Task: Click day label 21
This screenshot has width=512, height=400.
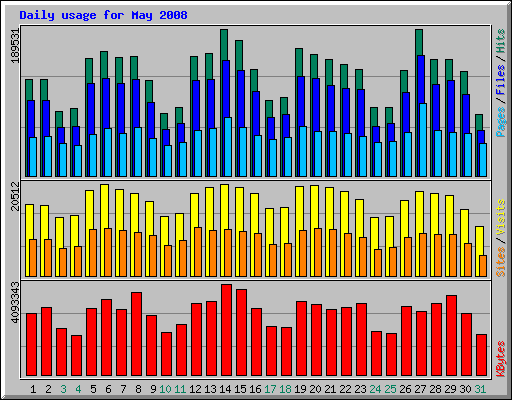Action: tap(330, 389)
